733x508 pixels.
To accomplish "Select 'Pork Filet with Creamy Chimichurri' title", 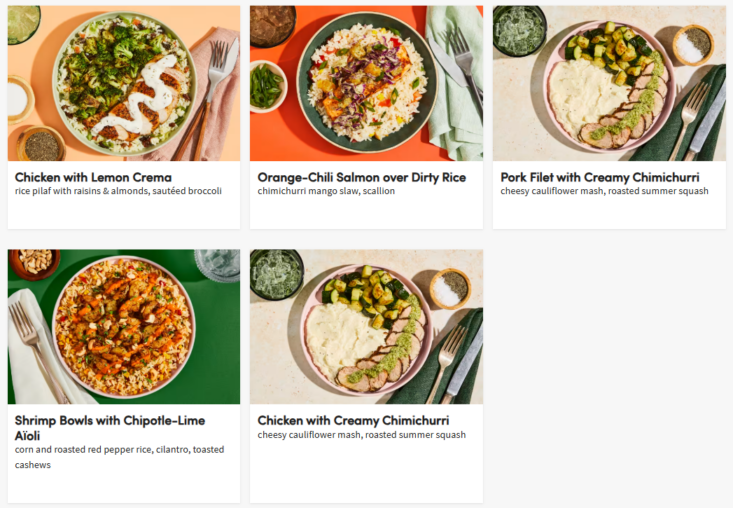I will coord(600,177).
